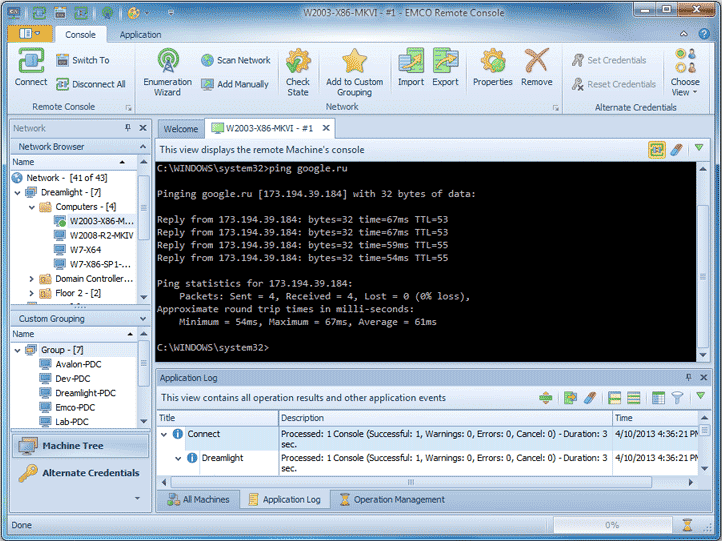
Task: Collapse the Dreamlight network node
Action: (17, 192)
